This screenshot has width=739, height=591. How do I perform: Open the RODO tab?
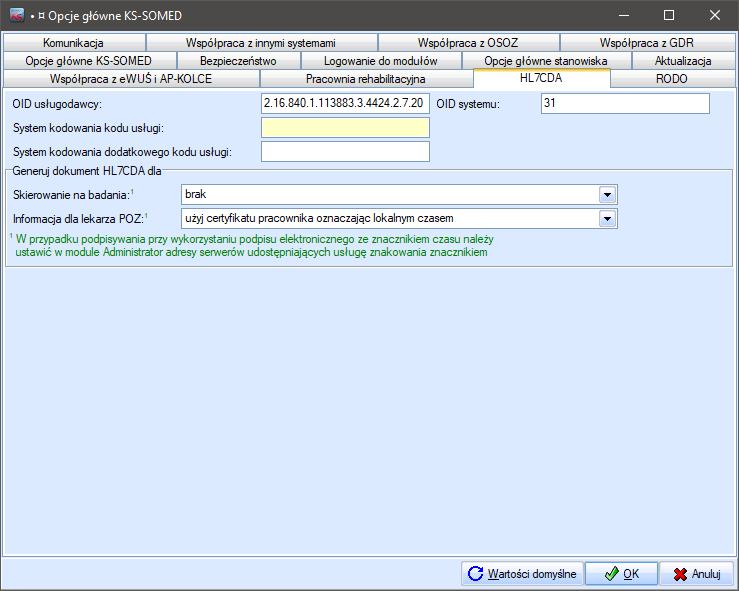pyautogui.click(x=672, y=79)
